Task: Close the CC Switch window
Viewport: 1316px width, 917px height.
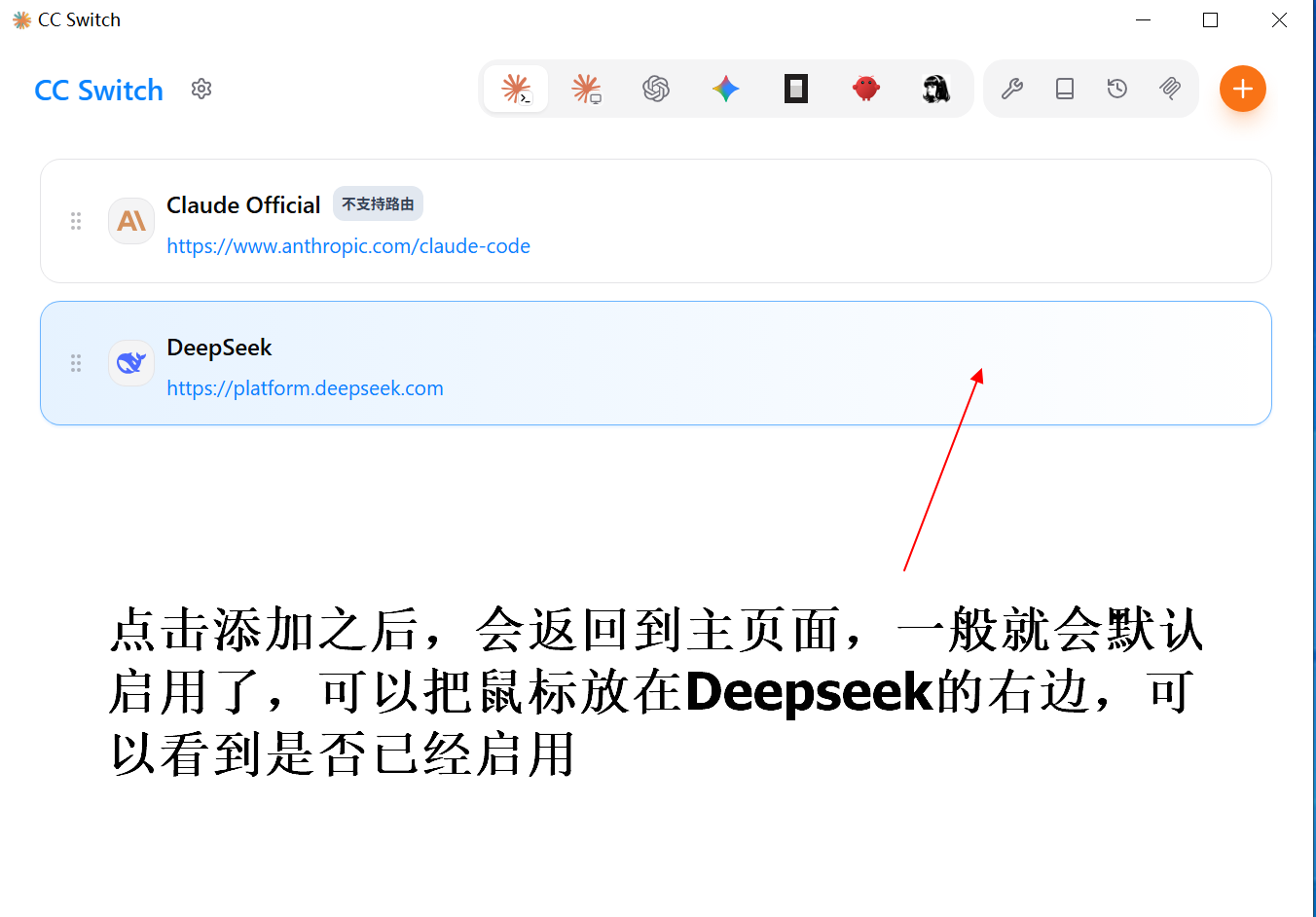Action: pyautogui.click(x=1279, y=19)
